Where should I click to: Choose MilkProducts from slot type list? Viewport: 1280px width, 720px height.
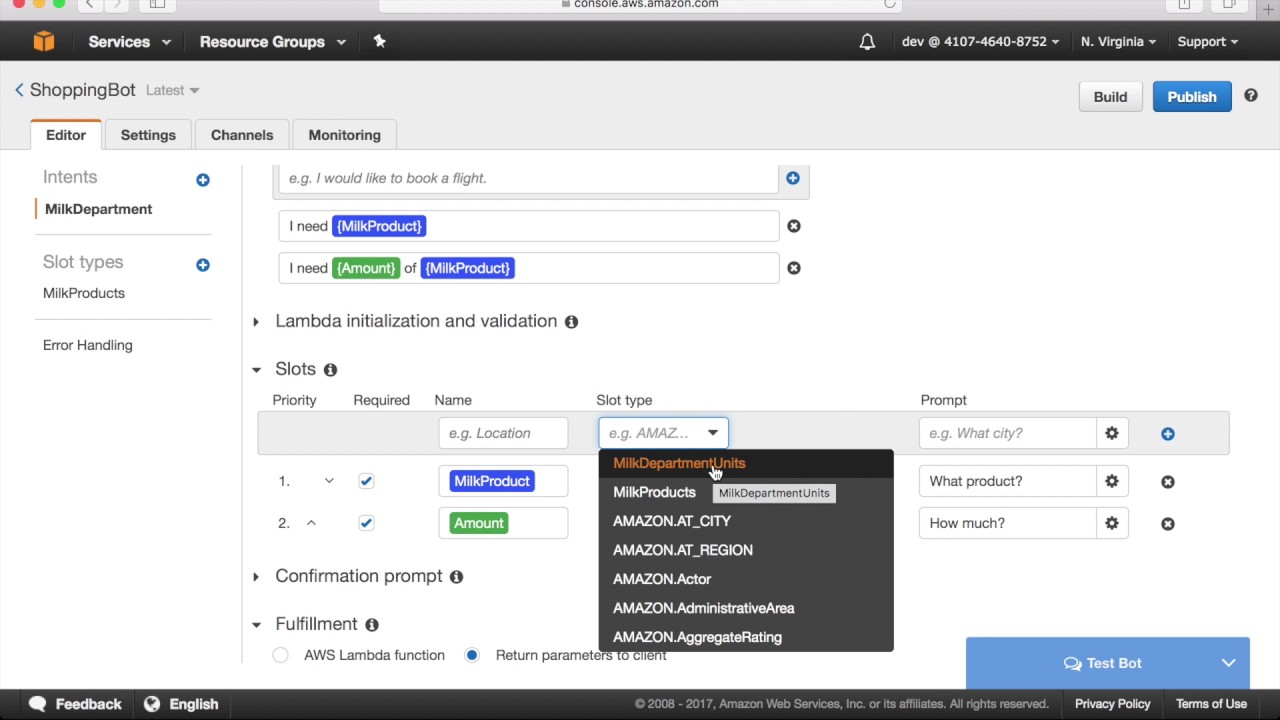(654, 492)
